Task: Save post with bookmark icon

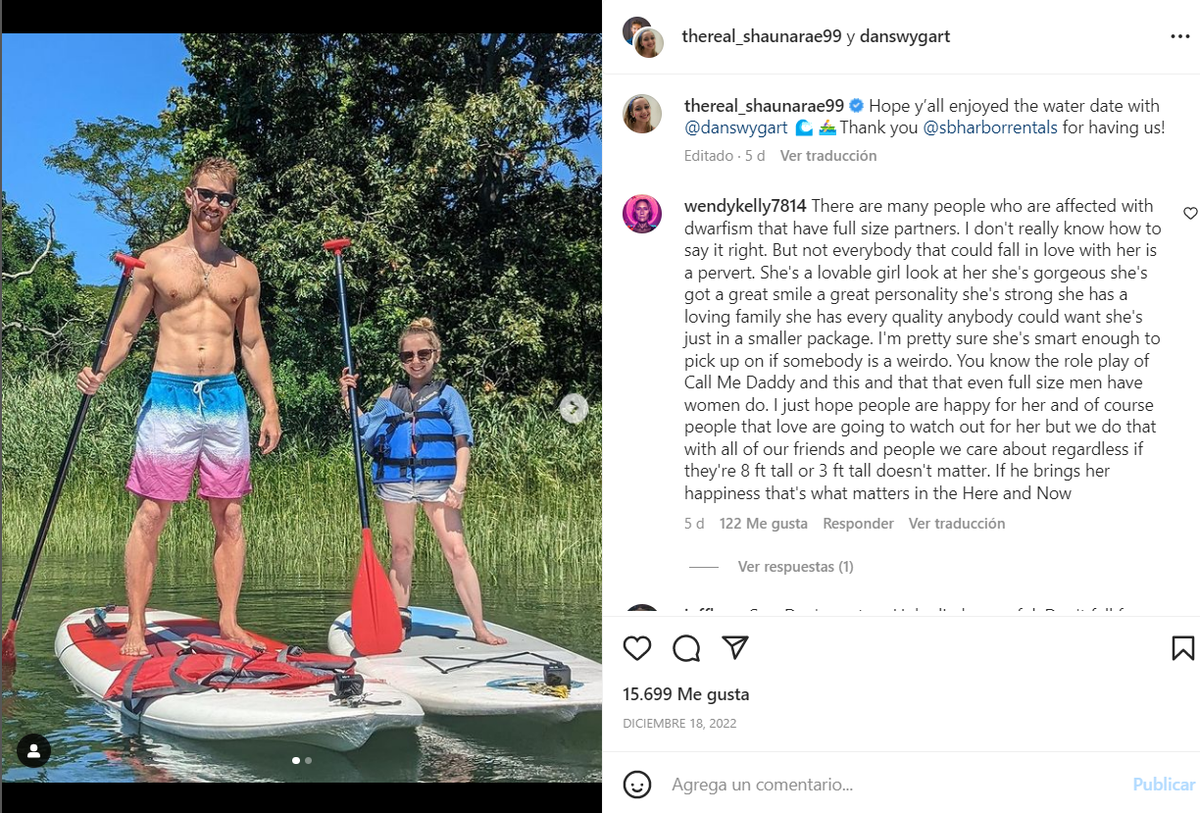Action: [1182, 648]
